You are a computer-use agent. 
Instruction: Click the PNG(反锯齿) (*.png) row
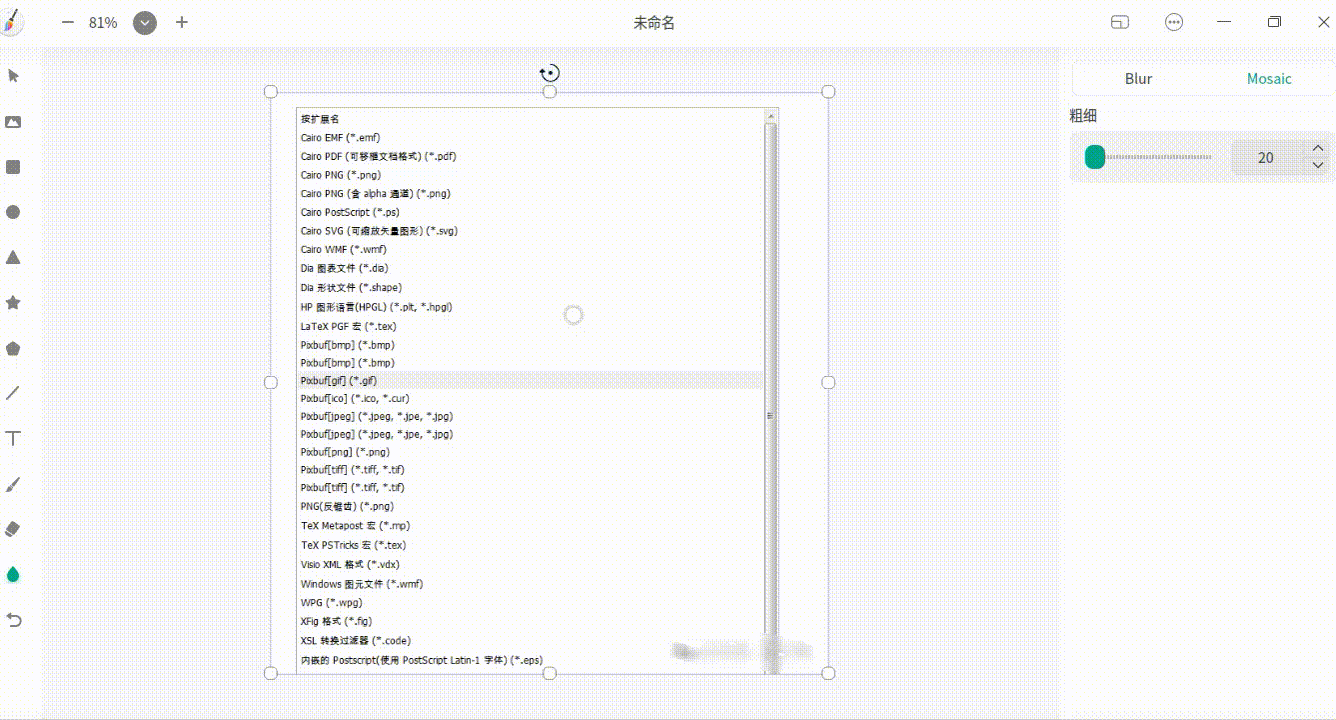[531, 506]
